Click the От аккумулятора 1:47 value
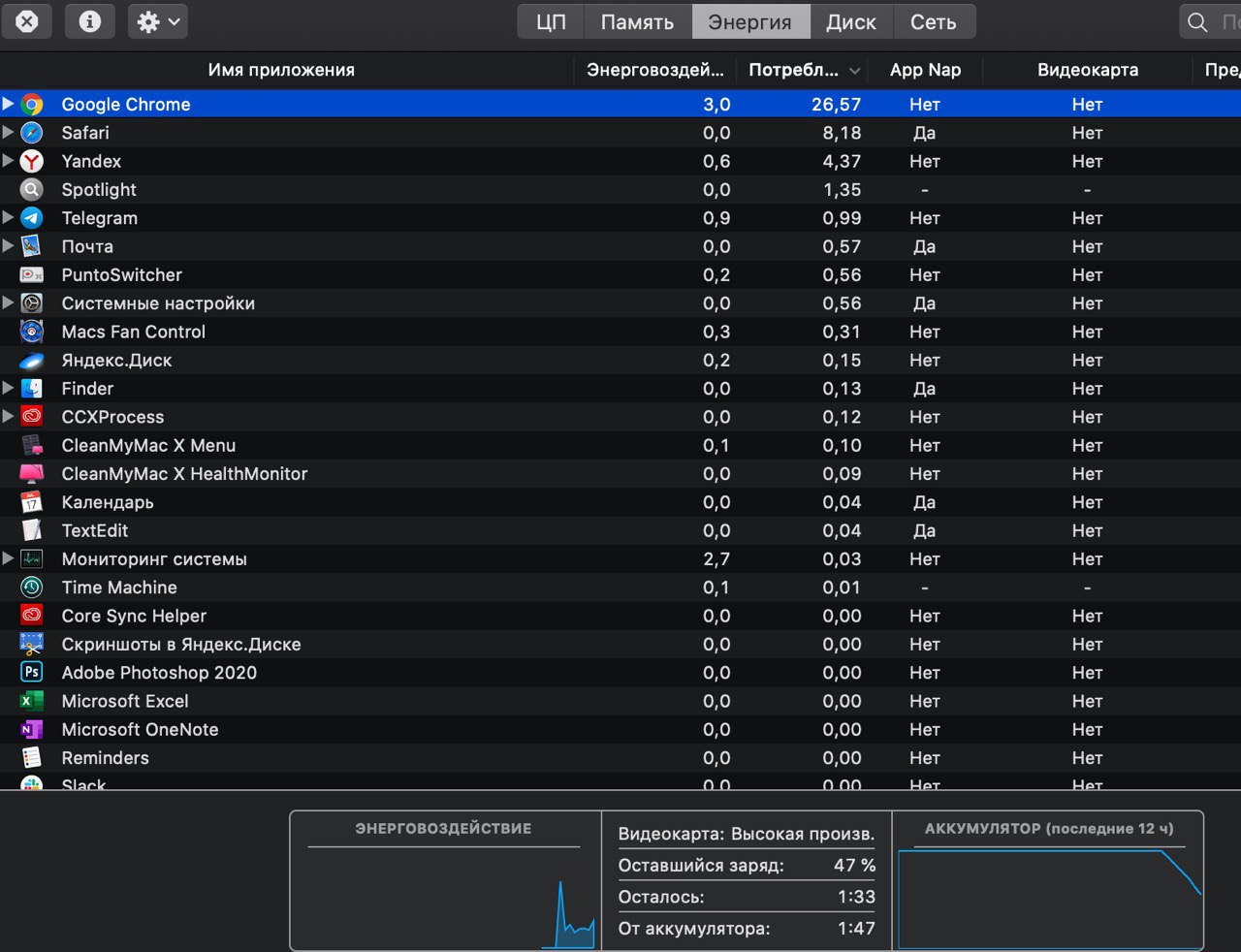Viewport: 1241px width, 952px height. (856, 929)
